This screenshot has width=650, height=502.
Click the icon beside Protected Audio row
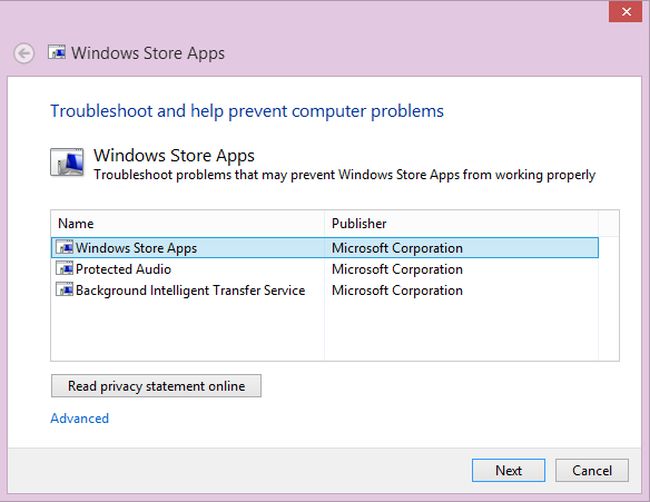click(x=64, y=269)
